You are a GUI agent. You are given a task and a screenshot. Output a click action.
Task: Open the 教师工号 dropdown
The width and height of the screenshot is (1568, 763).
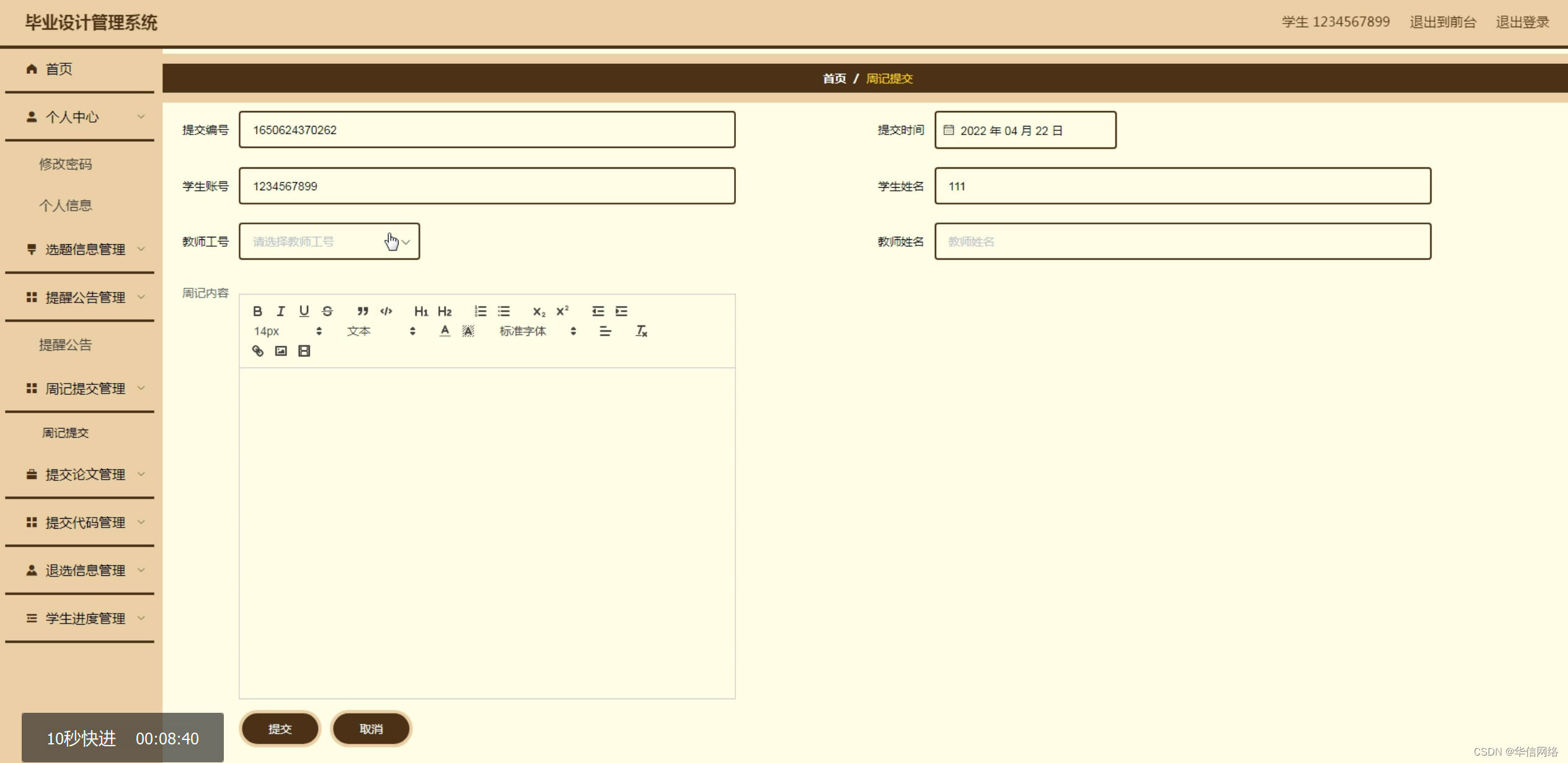[x=329, y=242]
